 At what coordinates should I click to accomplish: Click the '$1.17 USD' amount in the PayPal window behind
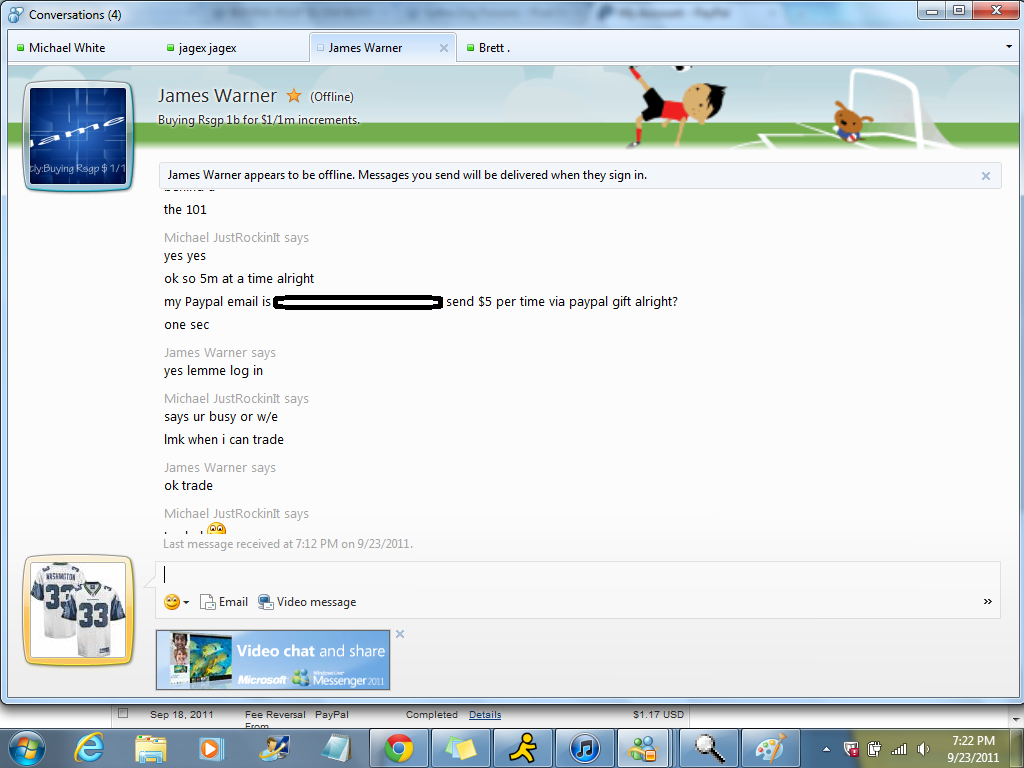pyautogui.click(x=658, y=715)
